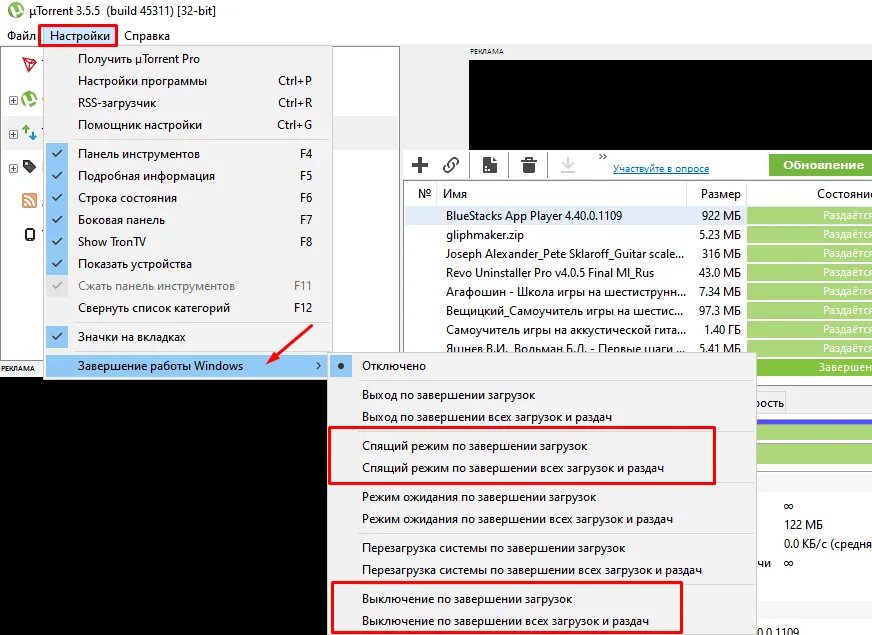The image size is (872, 635).
Task: Open the Справка menu
Action: click(x=147, y=36)
